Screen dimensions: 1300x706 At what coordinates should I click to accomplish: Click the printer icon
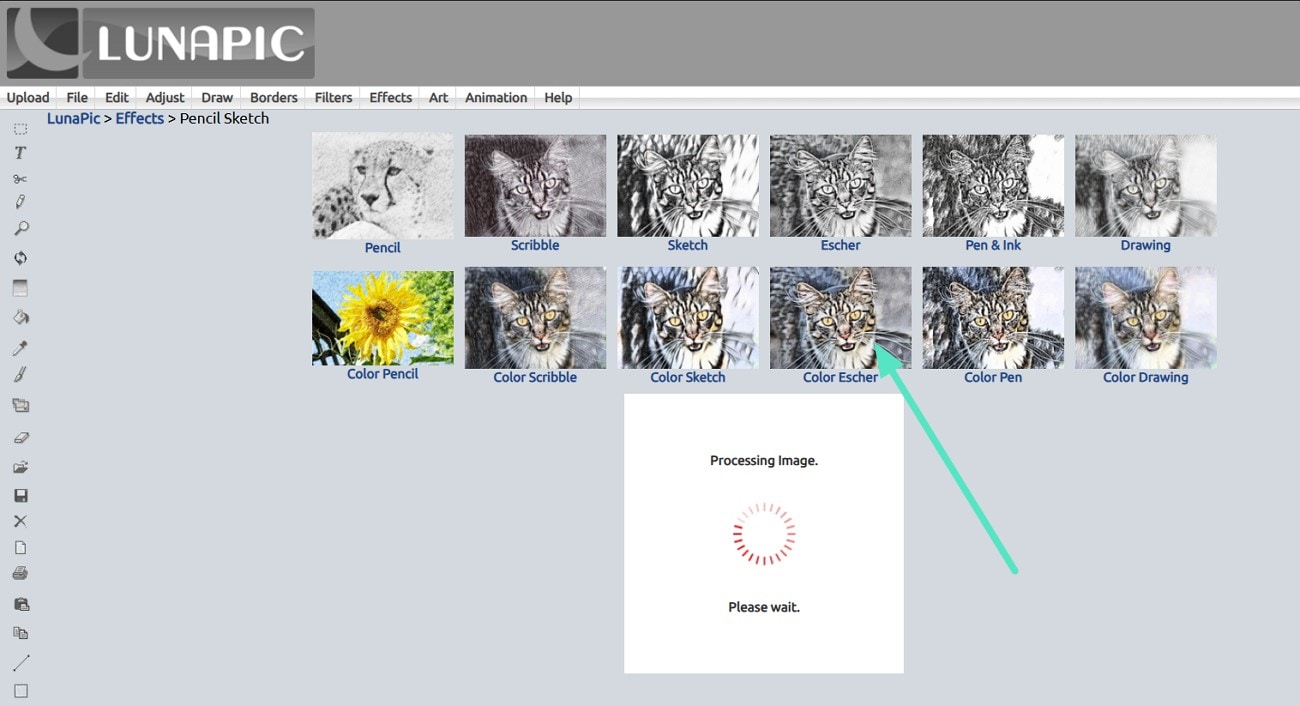point(20,574)
